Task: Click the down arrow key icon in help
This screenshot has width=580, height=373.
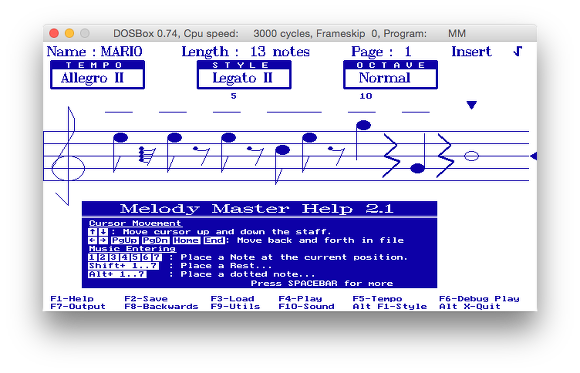Action: pyautogui.click(x=103, y=232)
